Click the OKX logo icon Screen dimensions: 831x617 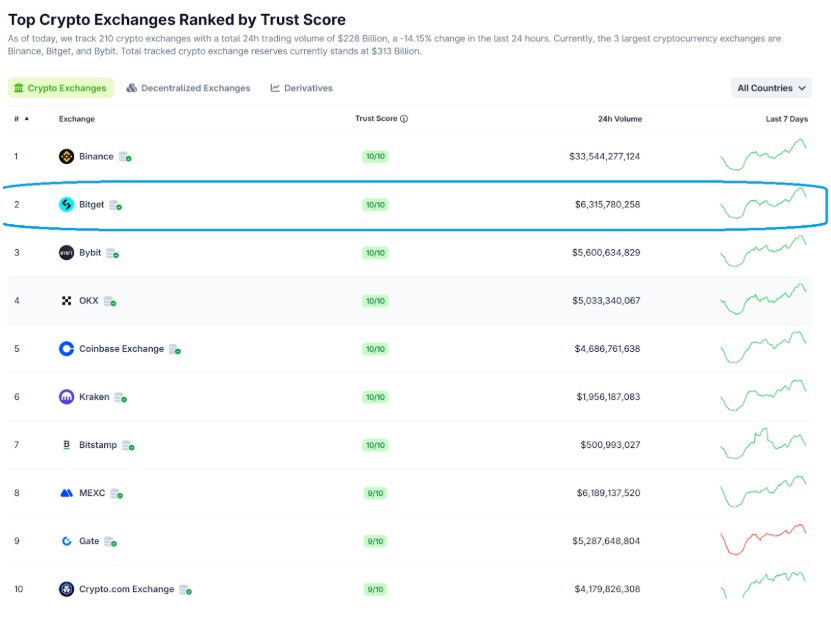66,301
